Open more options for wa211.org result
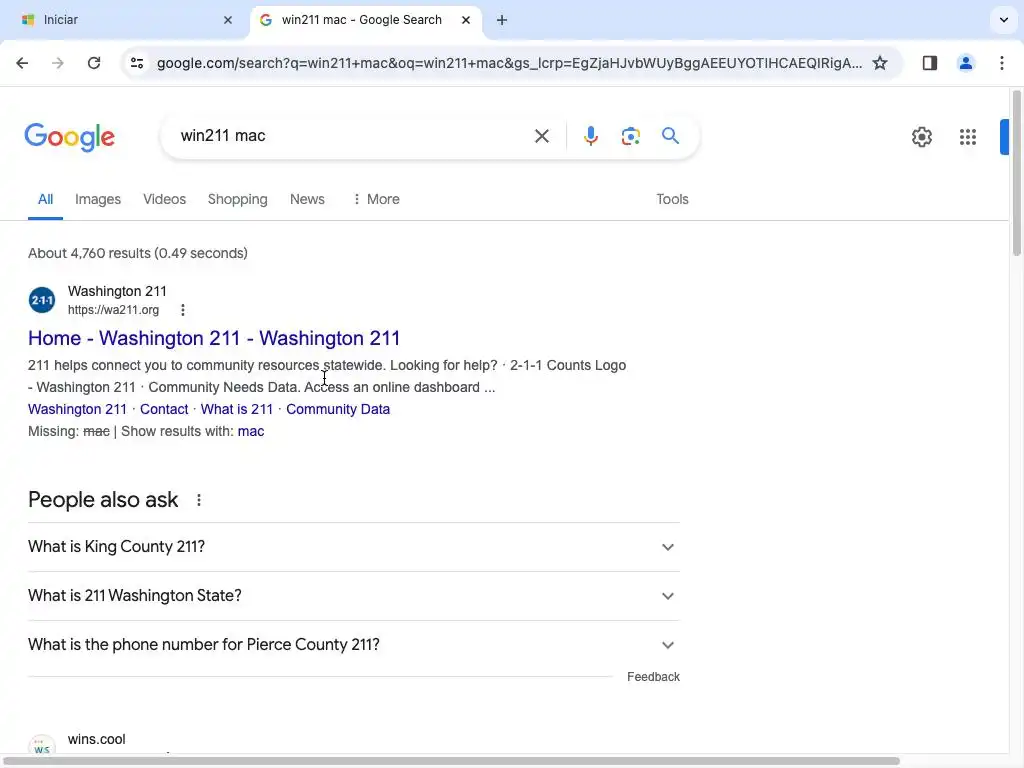 [183, 310]
